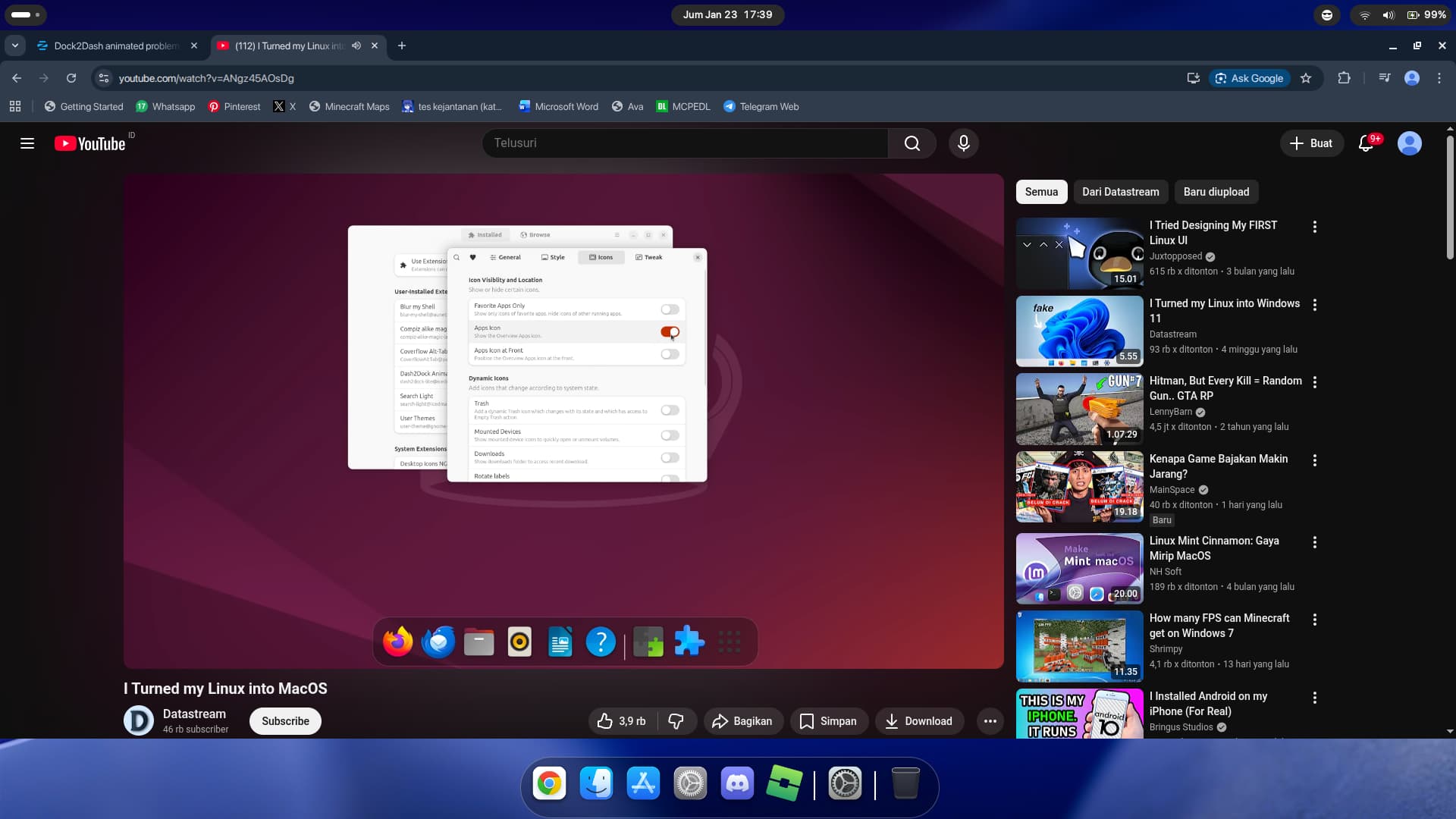Open the Chrome extensions puzzle icon

[1344, 78]
